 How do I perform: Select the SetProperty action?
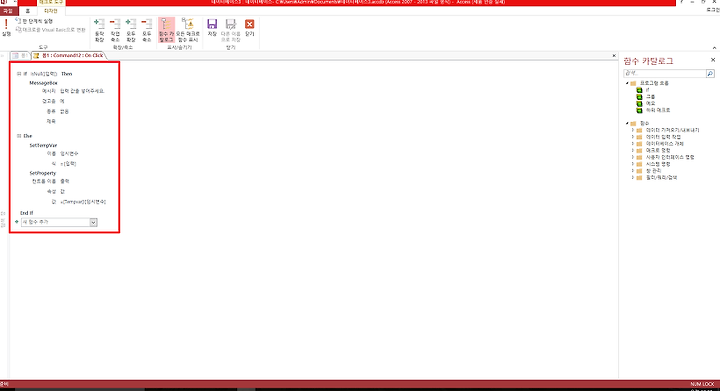[x=43, y=173]
